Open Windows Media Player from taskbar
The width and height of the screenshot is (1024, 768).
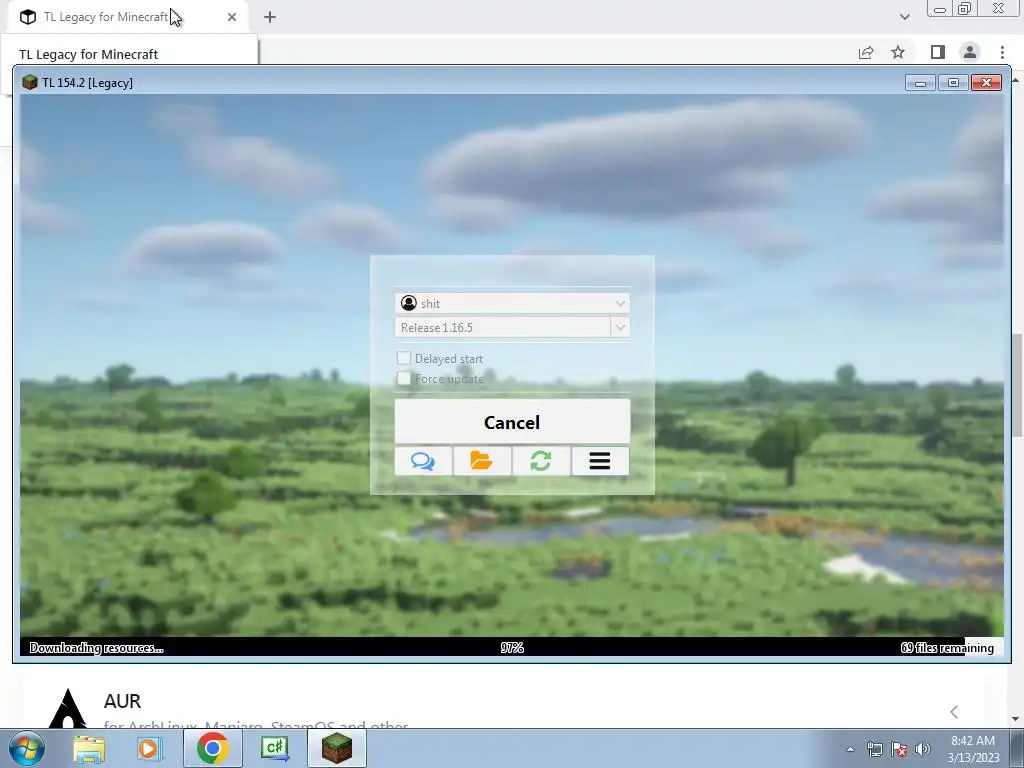tap(148, 748)
